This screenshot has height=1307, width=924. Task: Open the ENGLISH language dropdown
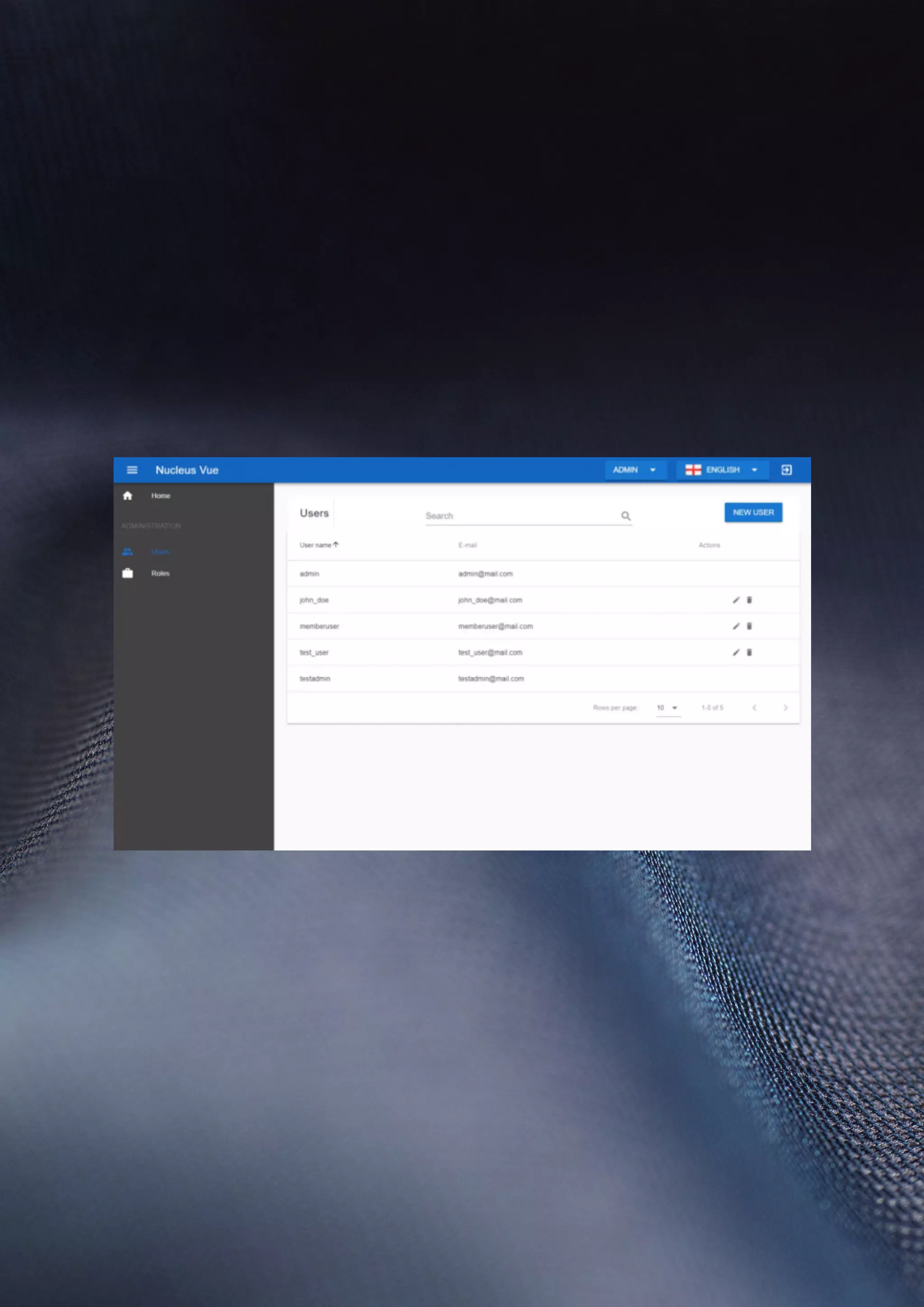(x=722, y=470)
